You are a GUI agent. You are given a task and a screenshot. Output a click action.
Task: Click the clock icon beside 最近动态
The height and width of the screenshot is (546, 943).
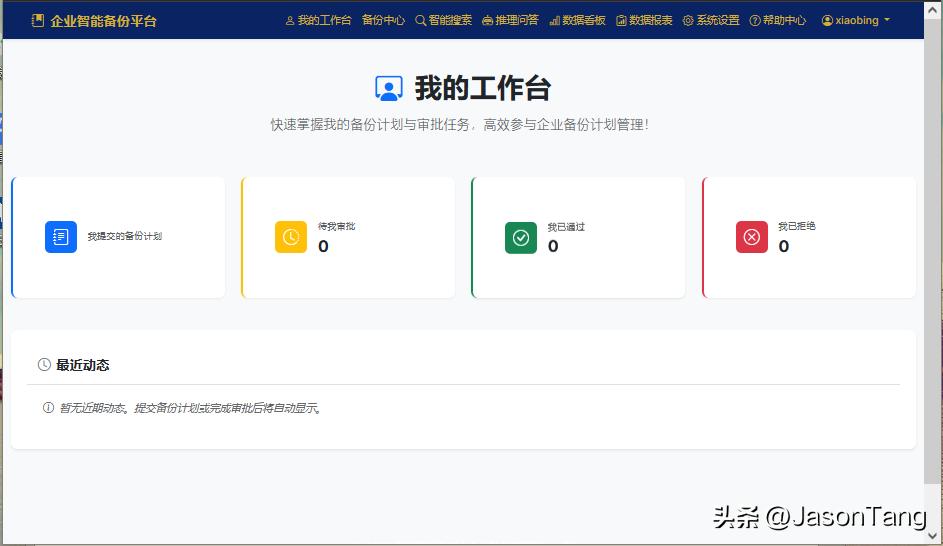(44, 365)
